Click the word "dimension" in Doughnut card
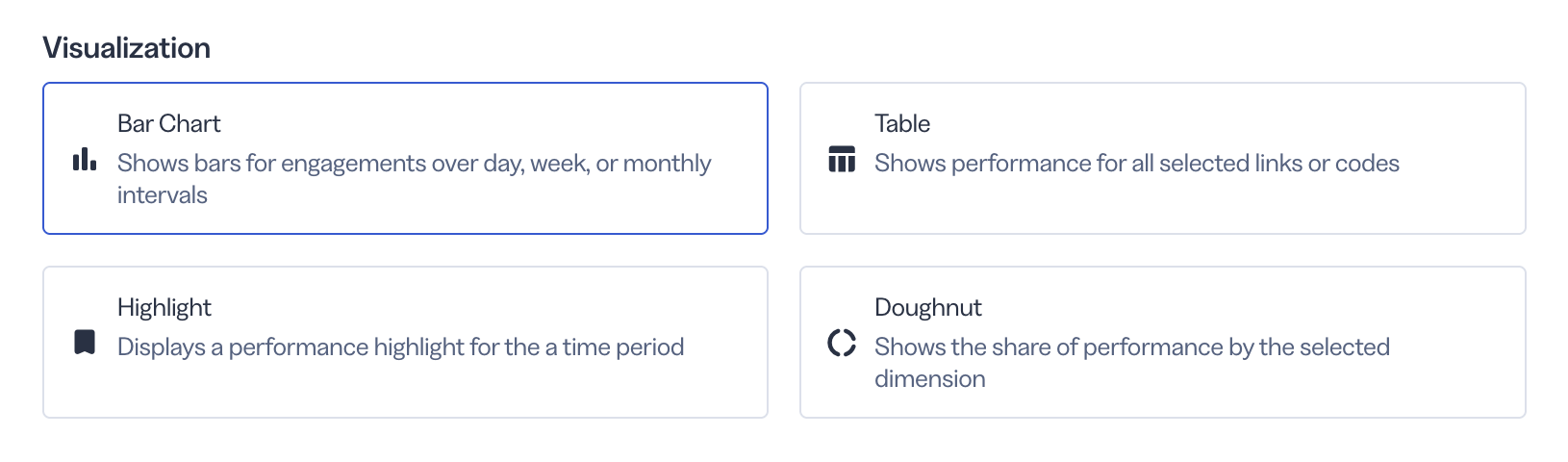The width and height of the screenshot is (1568, 462). point(930,379)
